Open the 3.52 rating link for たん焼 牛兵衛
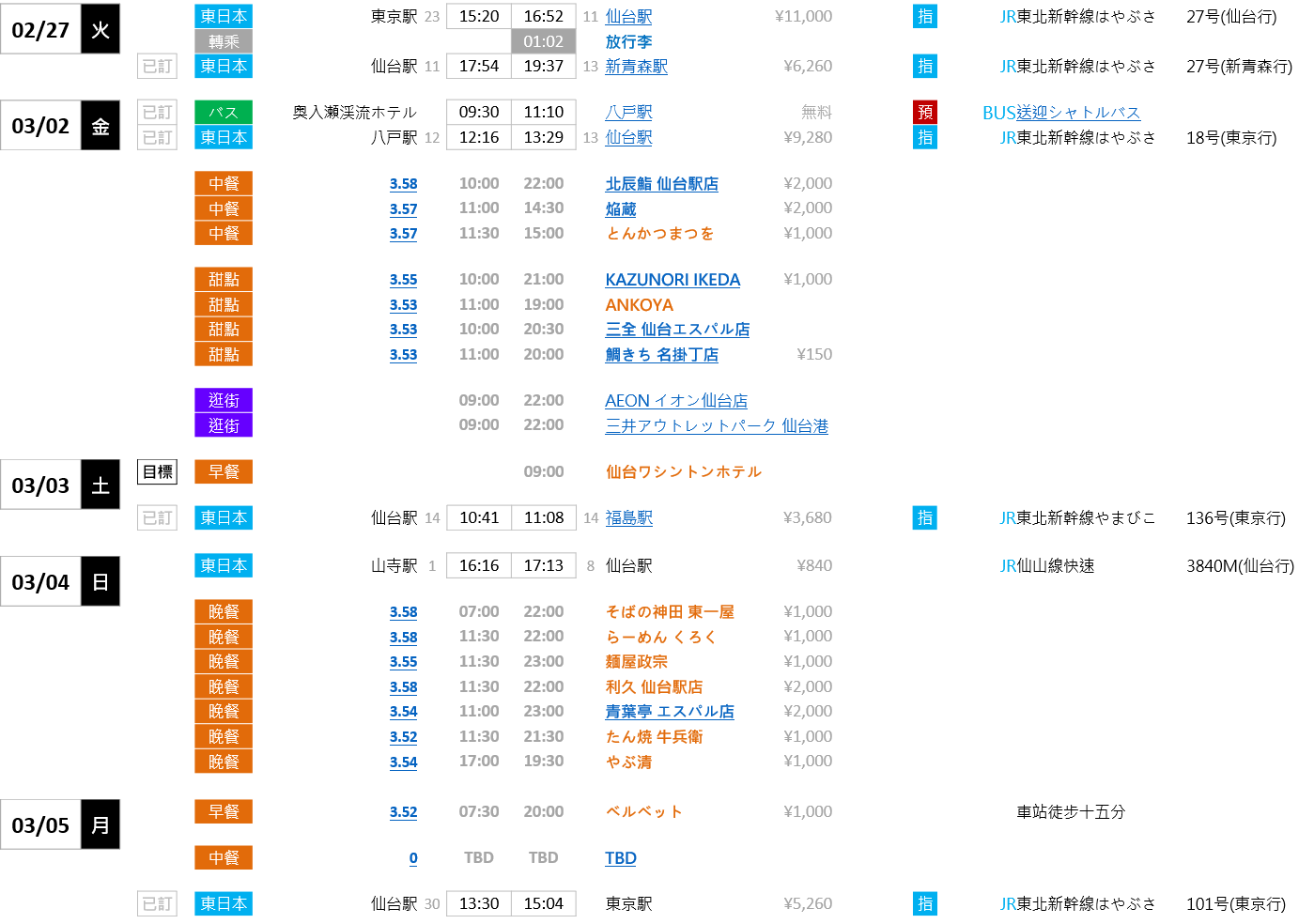1314x924 pixels. tap(403, 737)
